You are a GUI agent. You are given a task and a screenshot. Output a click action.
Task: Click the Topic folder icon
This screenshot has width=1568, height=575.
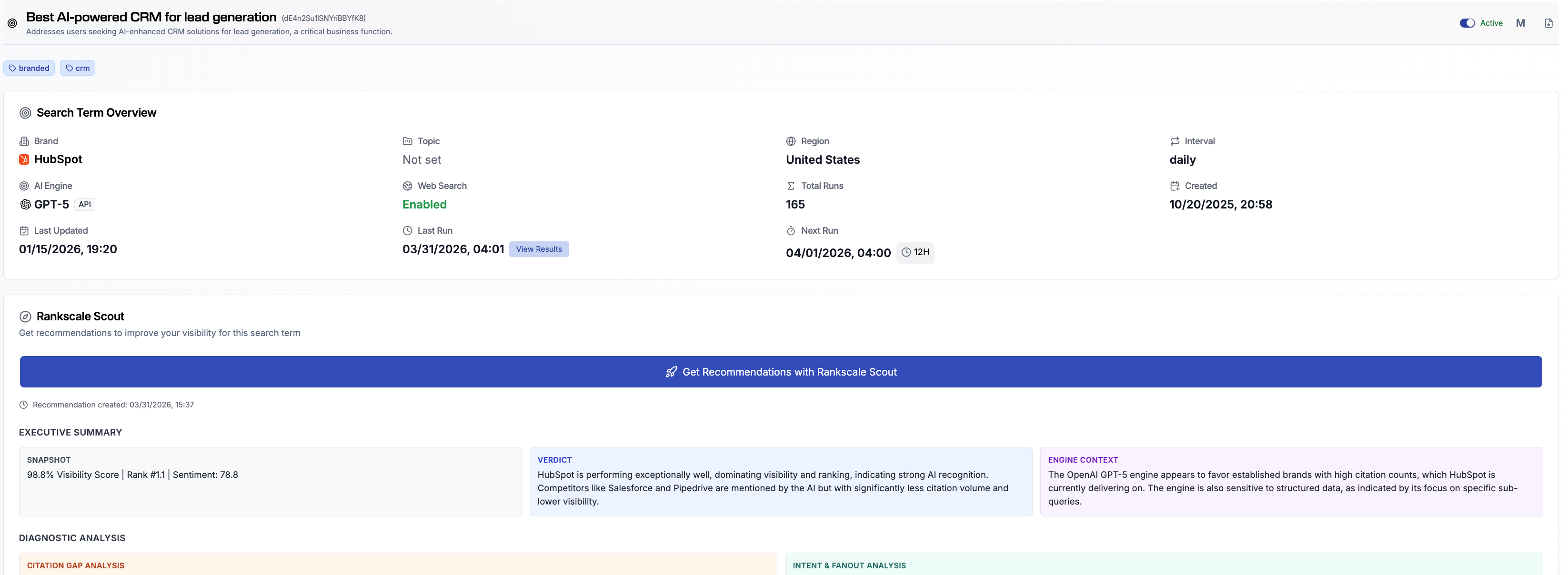click(408, 141)
